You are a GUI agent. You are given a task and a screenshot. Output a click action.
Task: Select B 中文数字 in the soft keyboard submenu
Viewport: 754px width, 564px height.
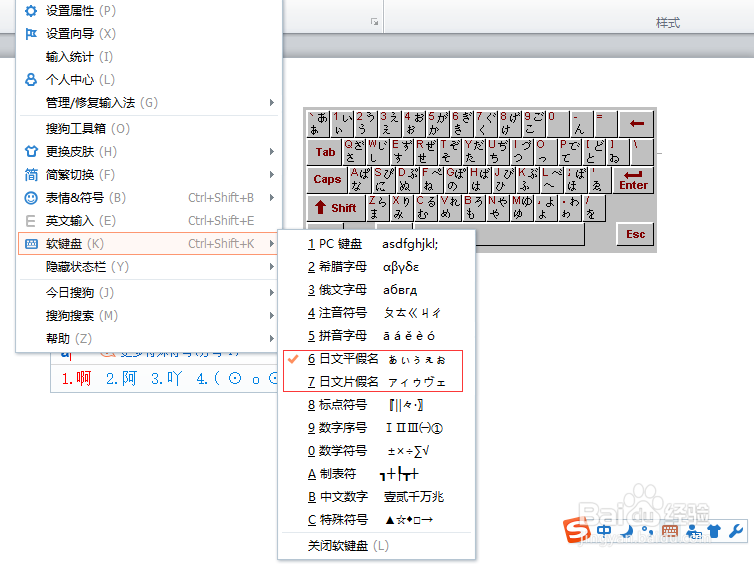click(376, 497)
